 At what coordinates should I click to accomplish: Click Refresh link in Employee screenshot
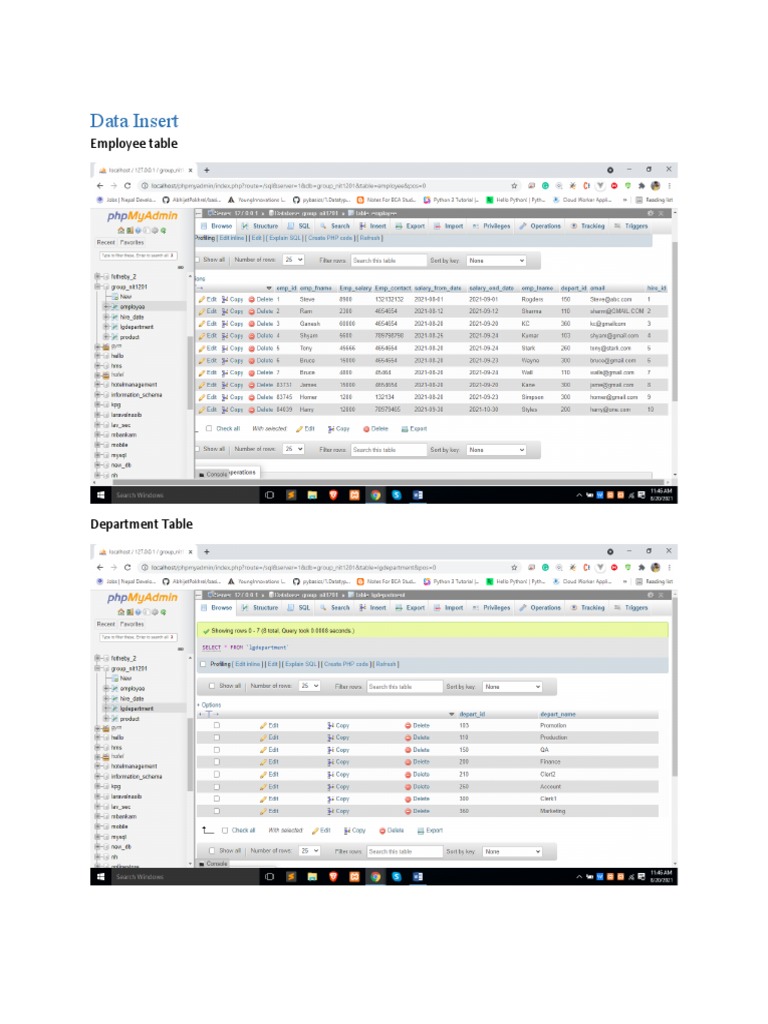[370, 238]
